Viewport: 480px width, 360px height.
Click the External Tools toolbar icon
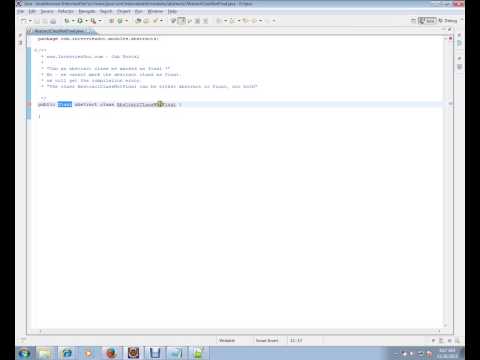[x=93, y=21]
